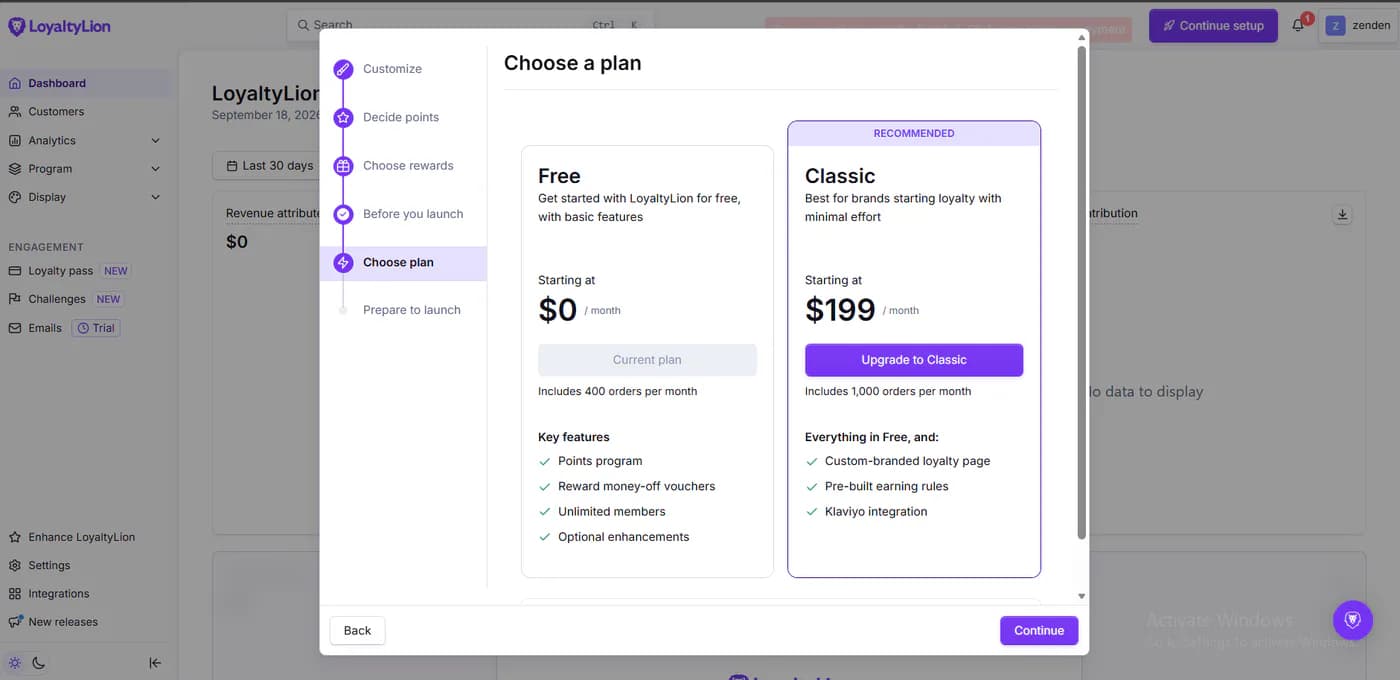Open the Settings page link
This screenshot has width=1400, height=680.
pos(49,565)
